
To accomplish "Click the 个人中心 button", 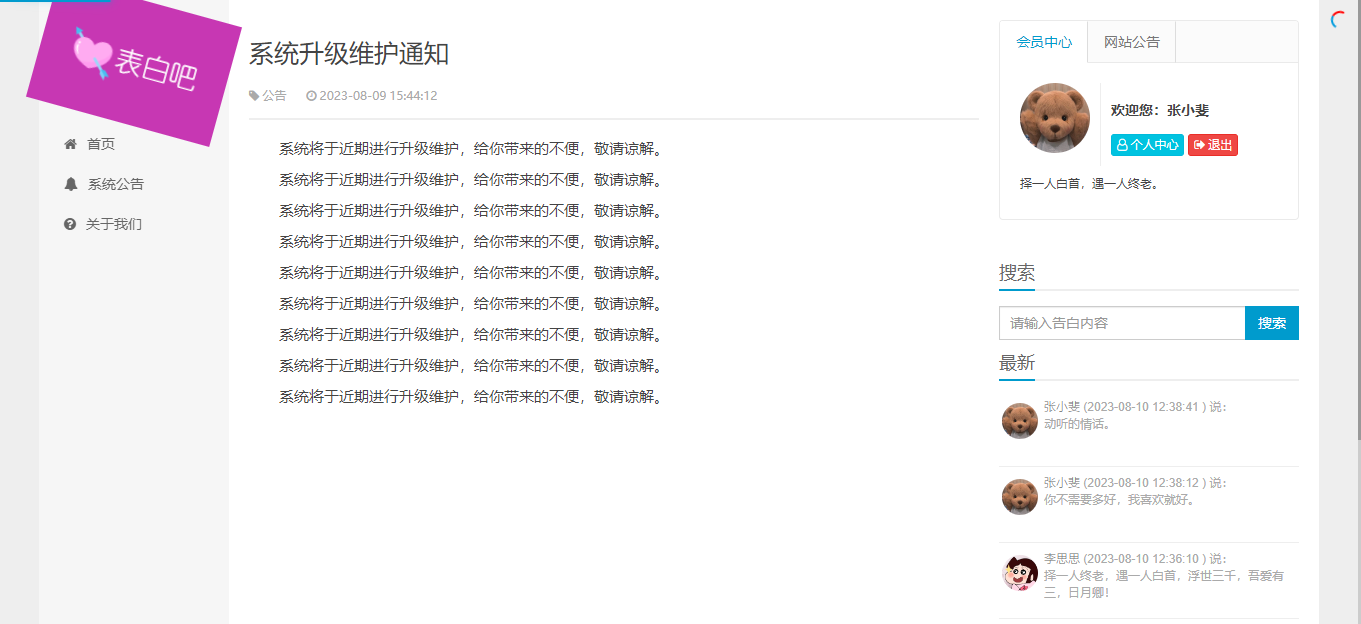I will (1147, 145).
